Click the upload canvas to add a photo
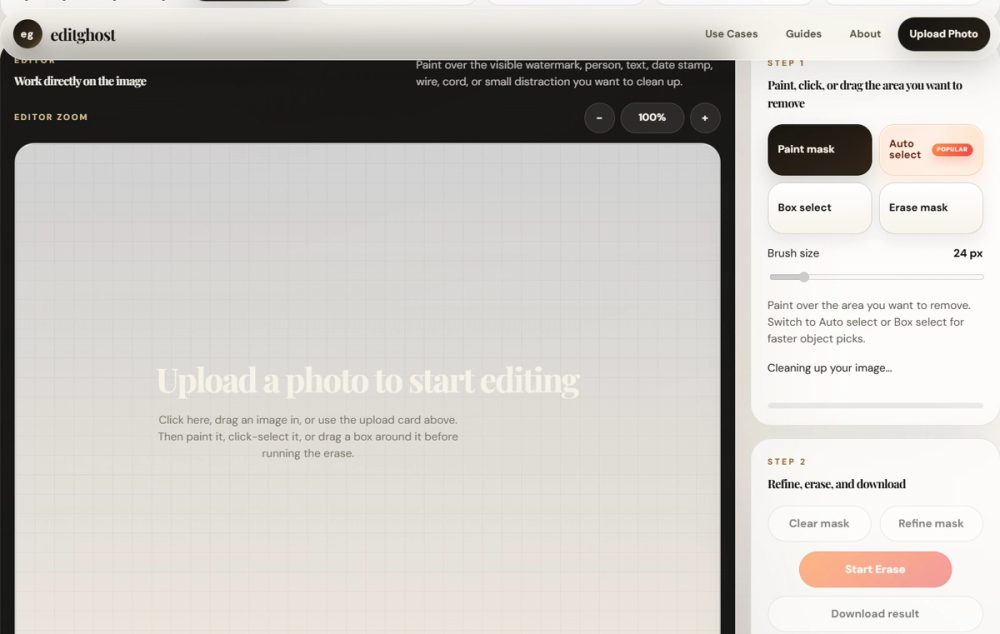The height and width of the screenshot is (634, 1000). [x=367, y=390]
